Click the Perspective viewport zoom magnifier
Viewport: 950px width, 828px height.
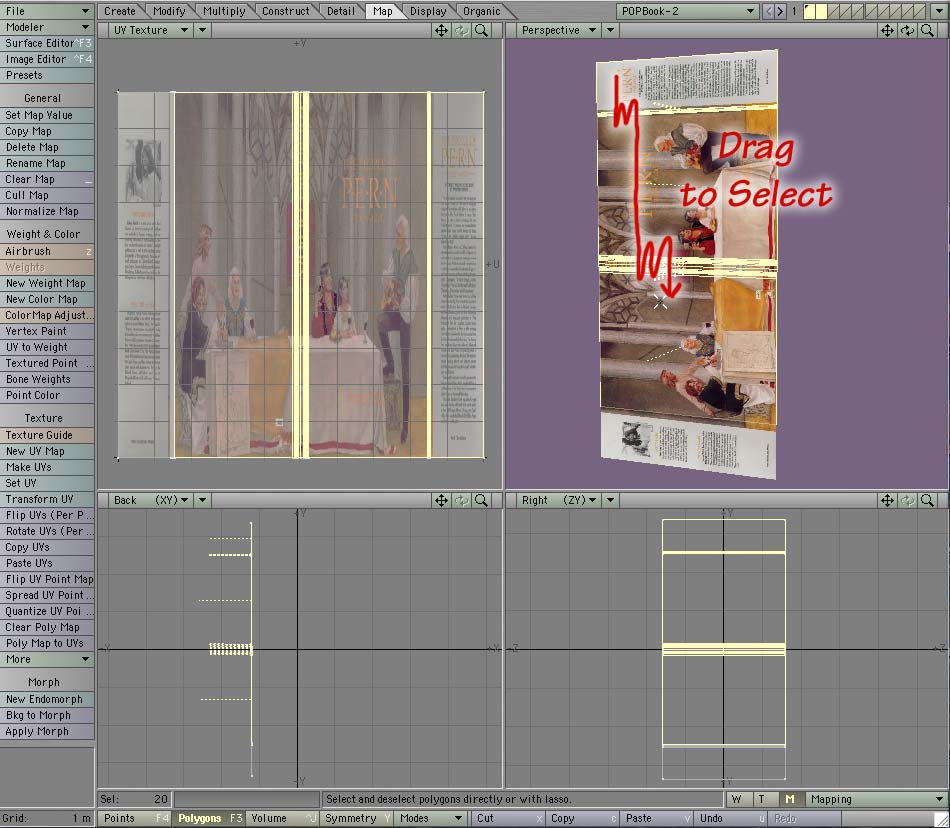click(x=927, y=30)
